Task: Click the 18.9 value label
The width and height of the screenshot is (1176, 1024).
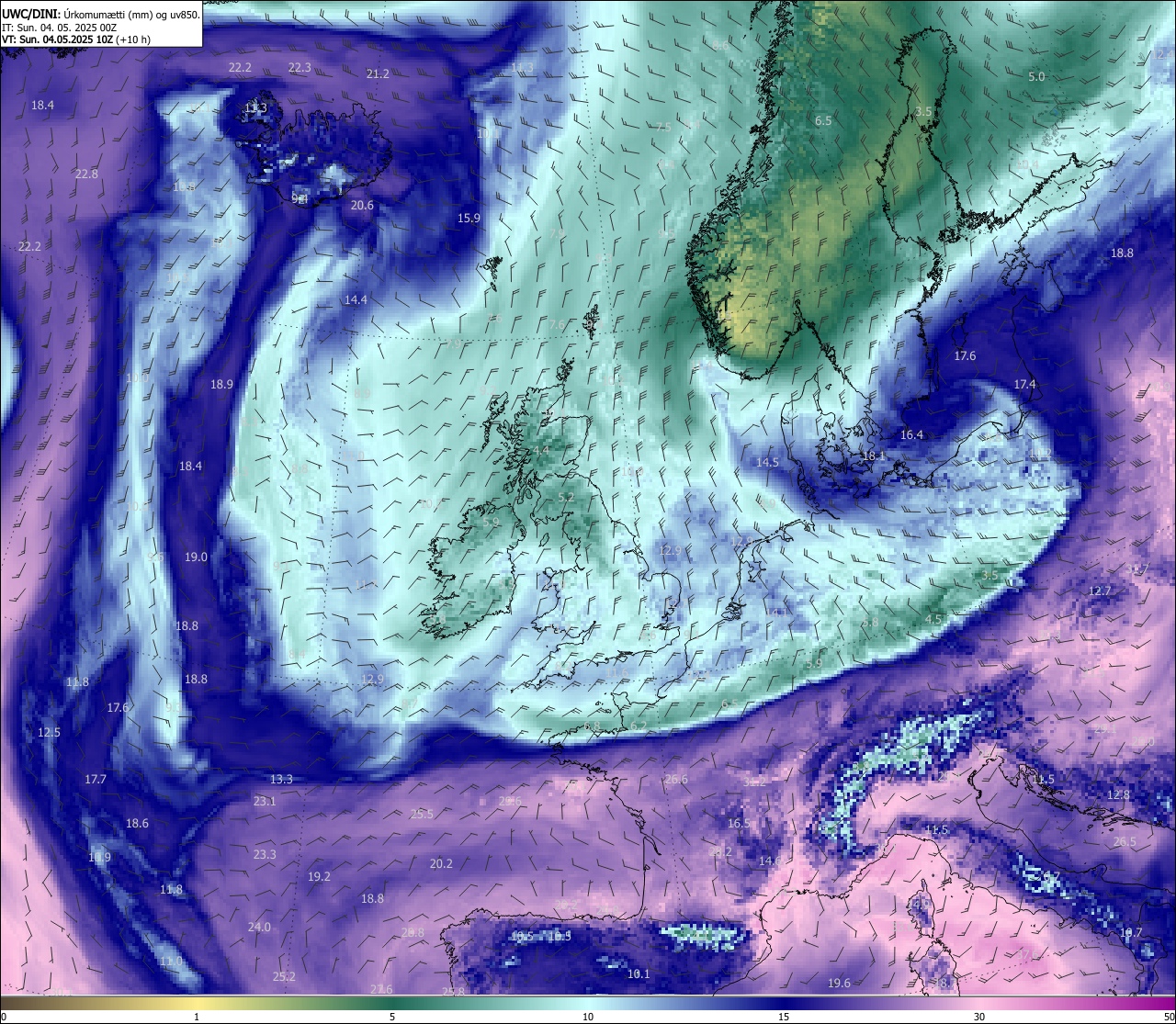Action: tap(221, 384)
